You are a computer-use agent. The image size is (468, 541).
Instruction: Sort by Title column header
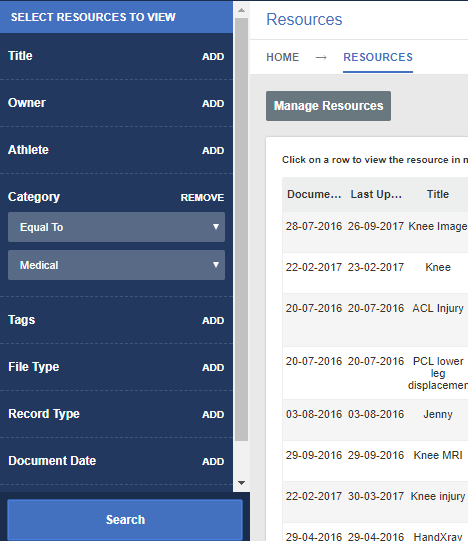point(438,194)
